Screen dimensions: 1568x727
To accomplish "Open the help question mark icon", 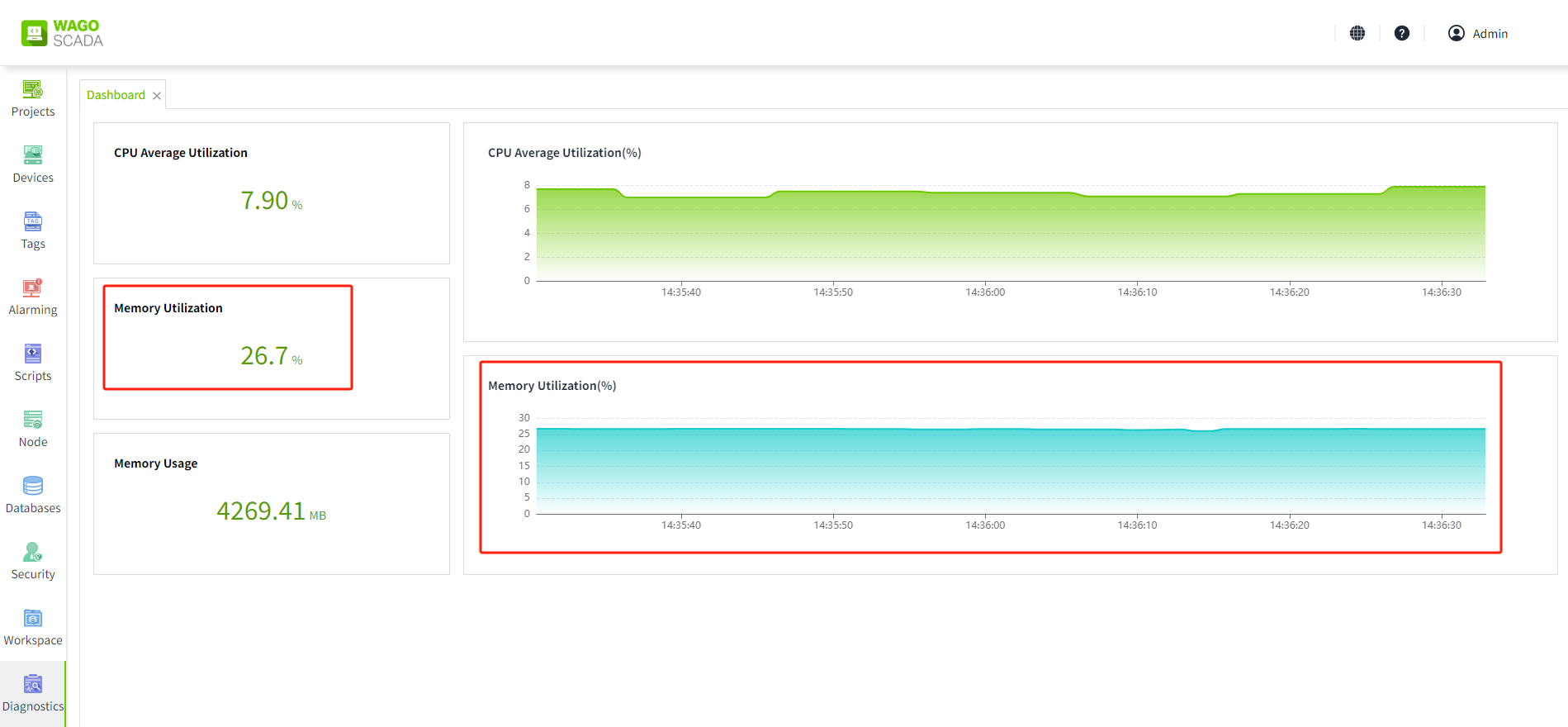I will pyautogui.click(x=1402, y=33).
